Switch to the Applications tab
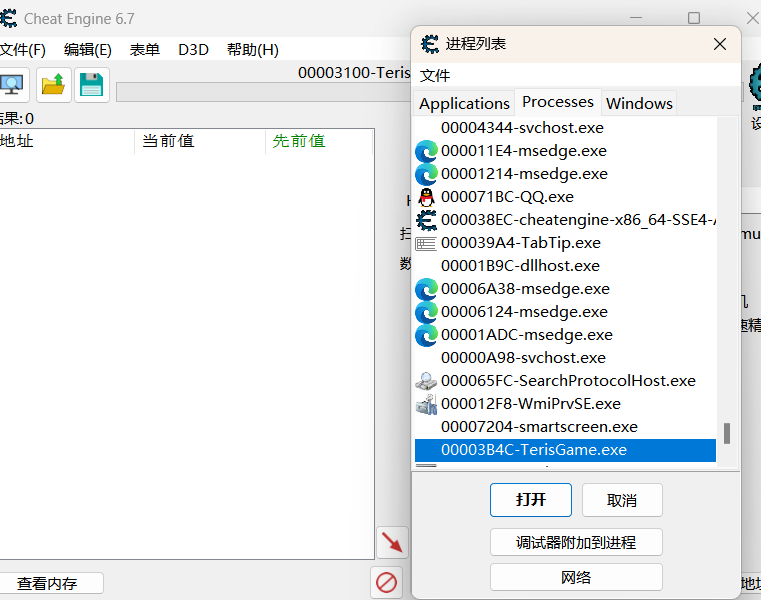Image resolution: width=761 pixels, height=600 pixels. tap(464, 103)
